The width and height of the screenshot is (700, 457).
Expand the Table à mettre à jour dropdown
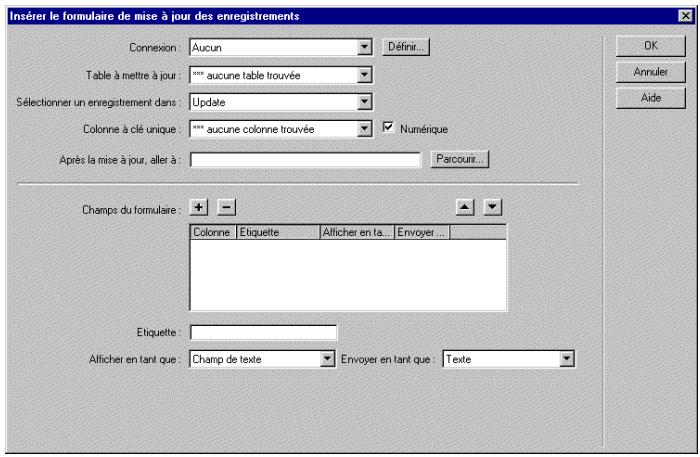pyautogui.click(x=364, y=75)
